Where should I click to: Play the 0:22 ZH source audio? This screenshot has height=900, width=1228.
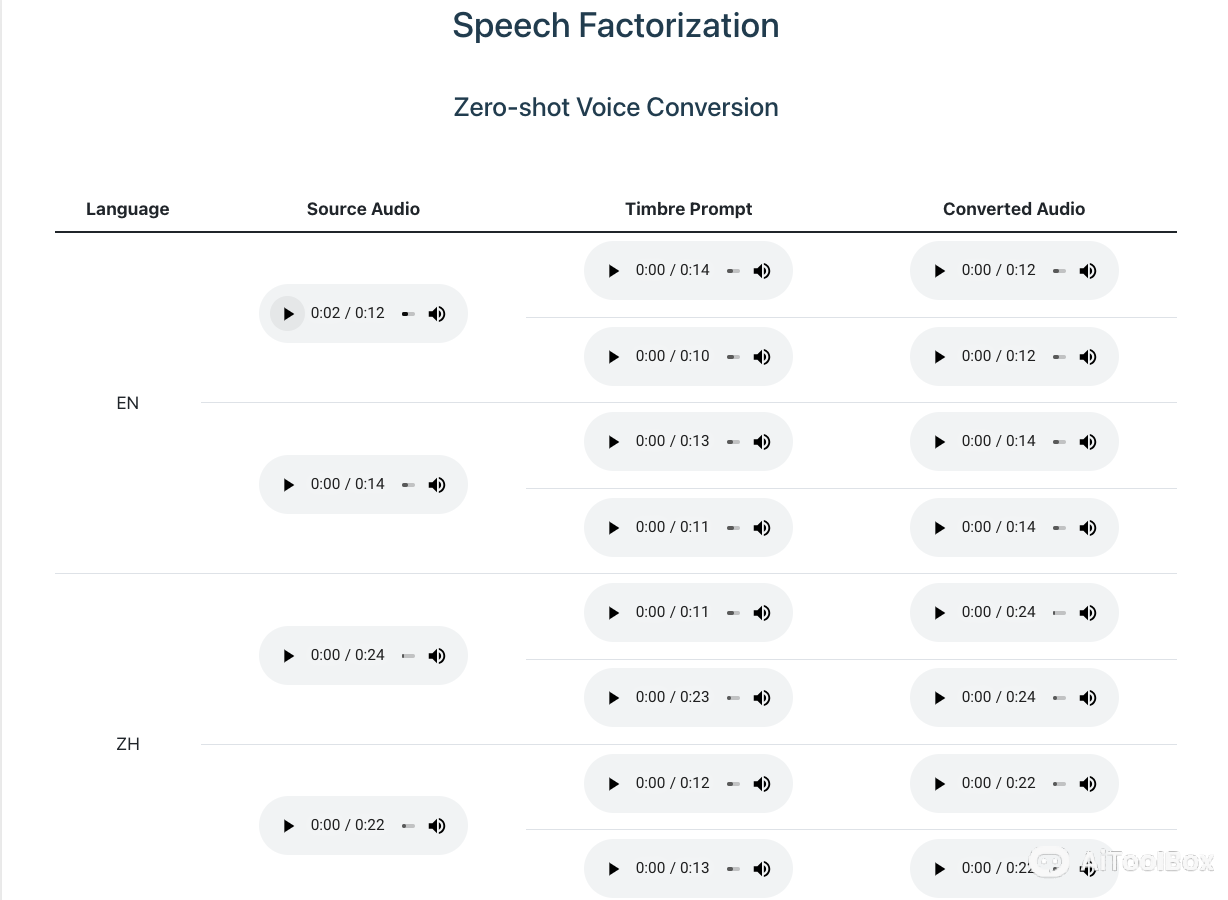(288, 826)
